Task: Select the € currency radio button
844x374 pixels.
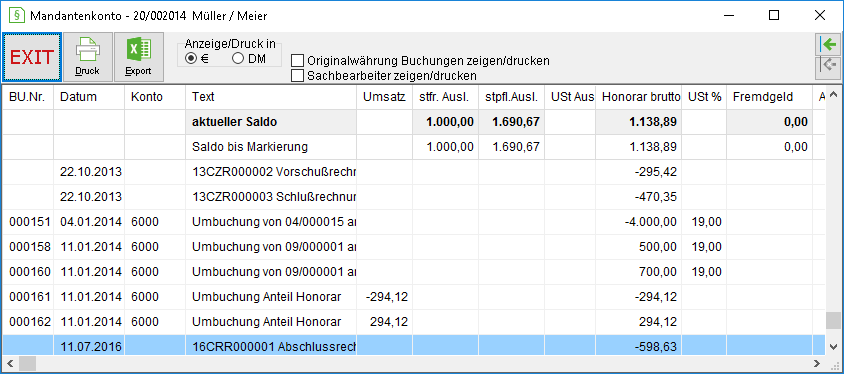Action: [x=190, y=59]
